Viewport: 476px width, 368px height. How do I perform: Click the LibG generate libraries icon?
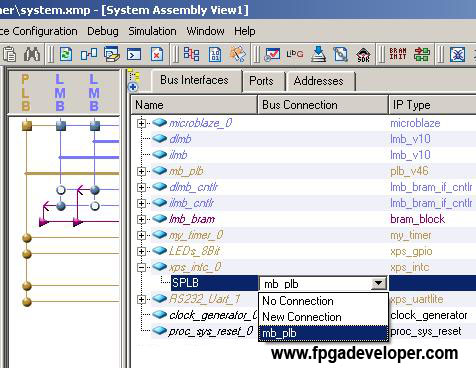295,54
